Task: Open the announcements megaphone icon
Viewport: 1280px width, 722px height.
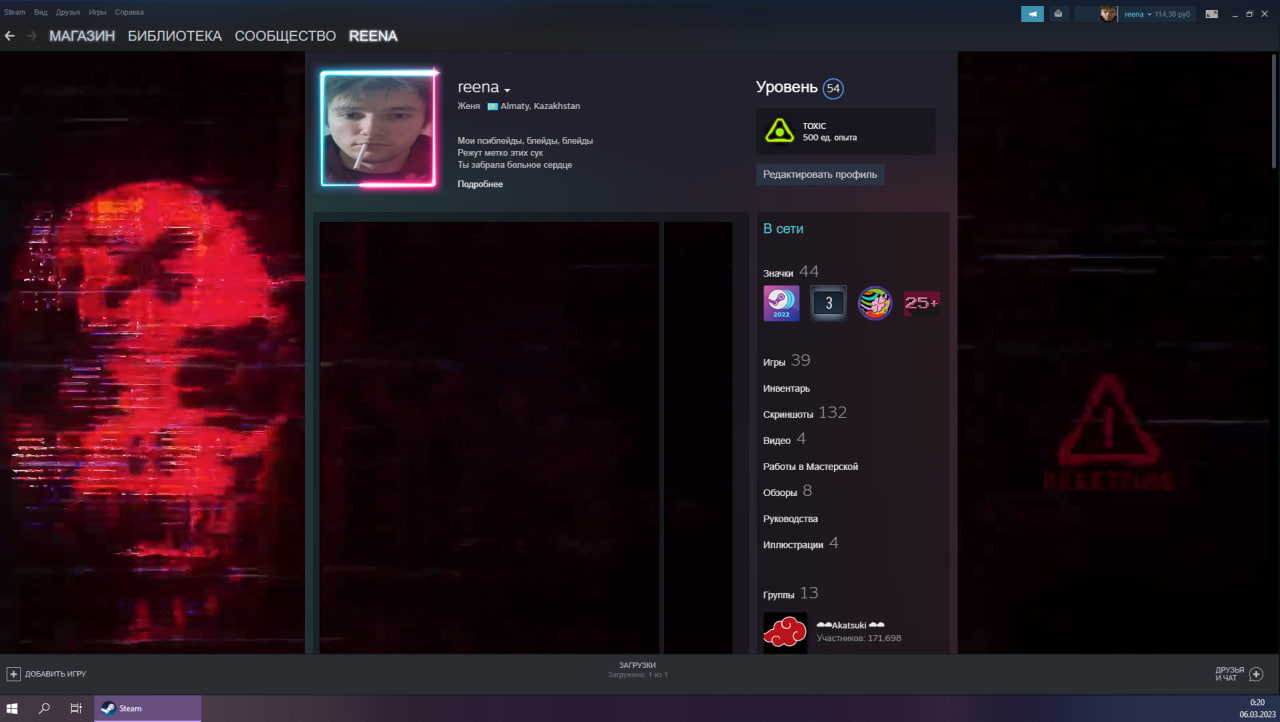Action: 1032,14
